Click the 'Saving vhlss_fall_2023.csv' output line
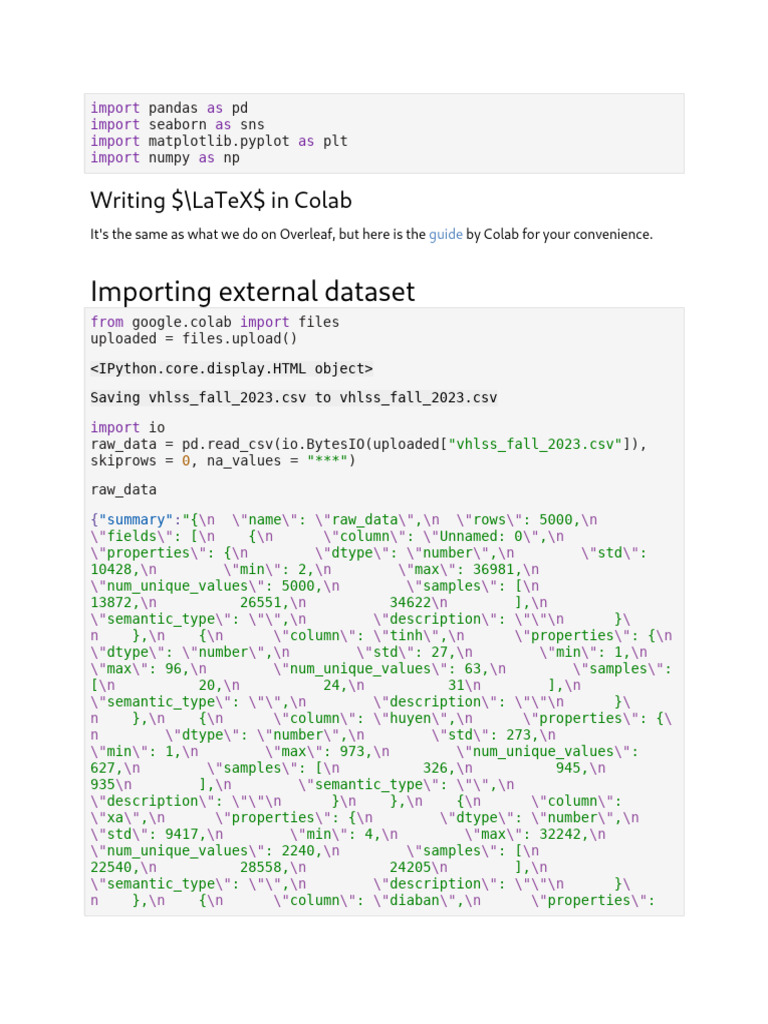This screenshot has width=768, height=1024. pyautogui.click(x=293, y=398)
